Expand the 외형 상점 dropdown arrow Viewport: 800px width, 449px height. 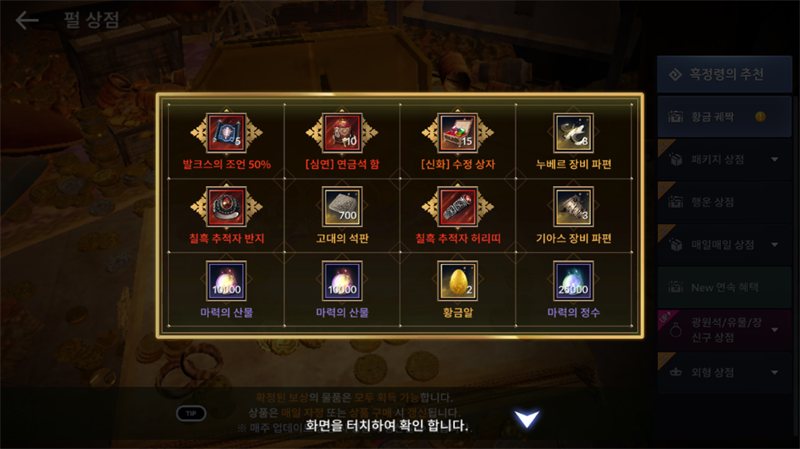coord(774,372)
